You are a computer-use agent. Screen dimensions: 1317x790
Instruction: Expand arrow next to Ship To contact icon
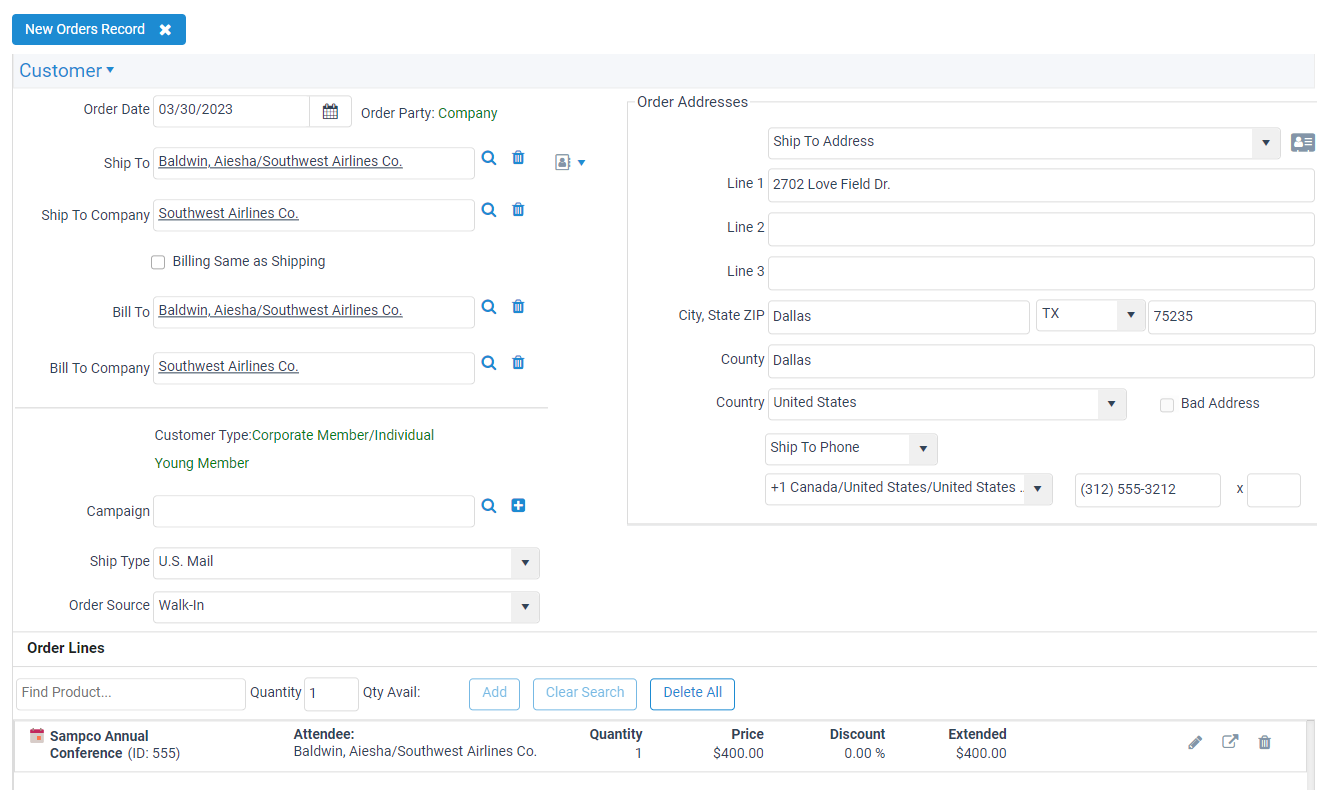click(581, 162)
